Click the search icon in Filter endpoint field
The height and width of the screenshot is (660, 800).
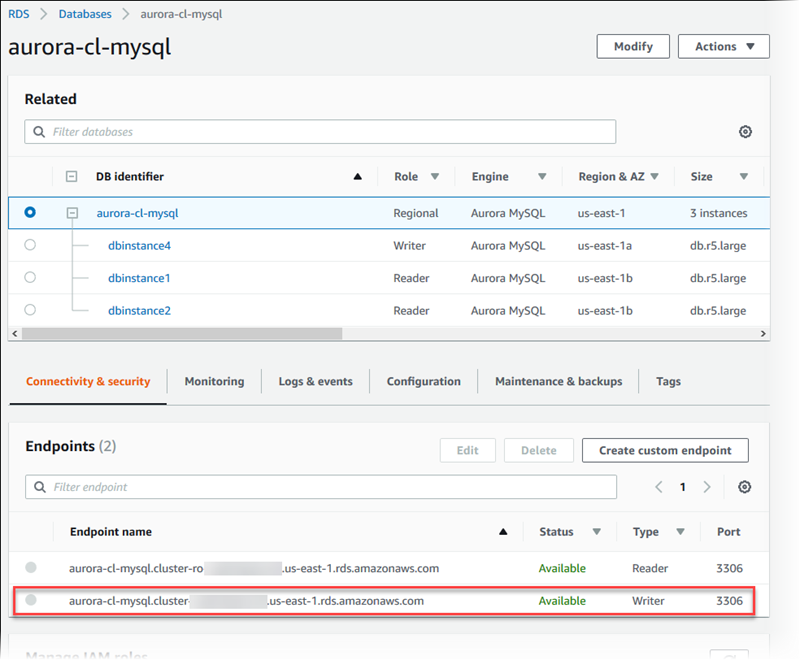click(38, 487)
